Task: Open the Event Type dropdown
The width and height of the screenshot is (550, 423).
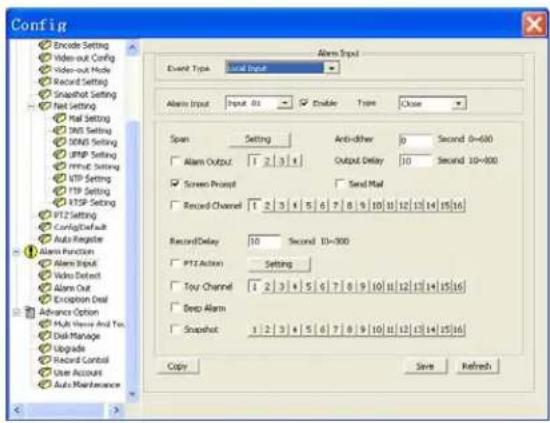Action: pyautogui.click(x=331, y=68)
